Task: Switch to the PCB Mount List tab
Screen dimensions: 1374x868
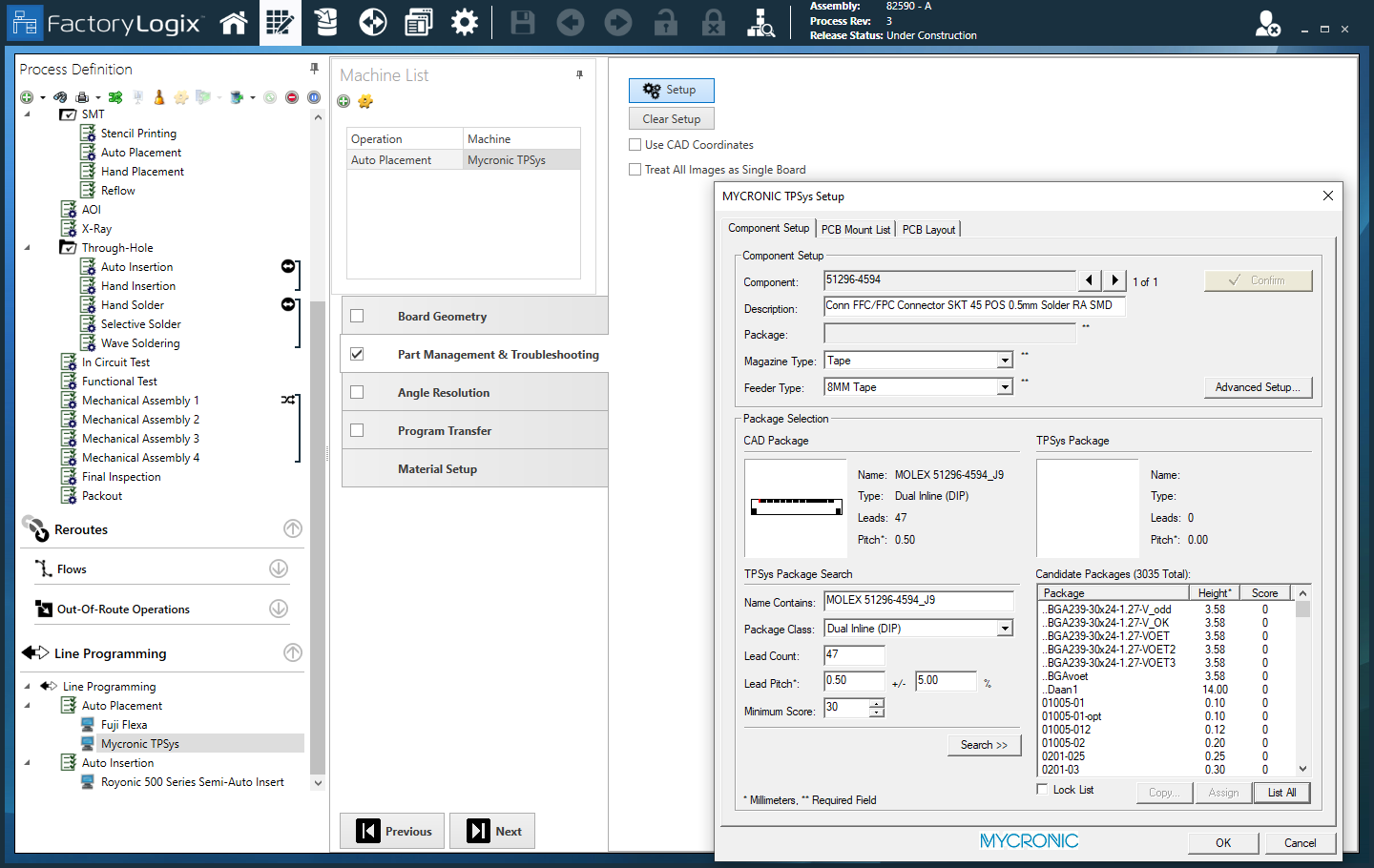Action: [856, 229]
